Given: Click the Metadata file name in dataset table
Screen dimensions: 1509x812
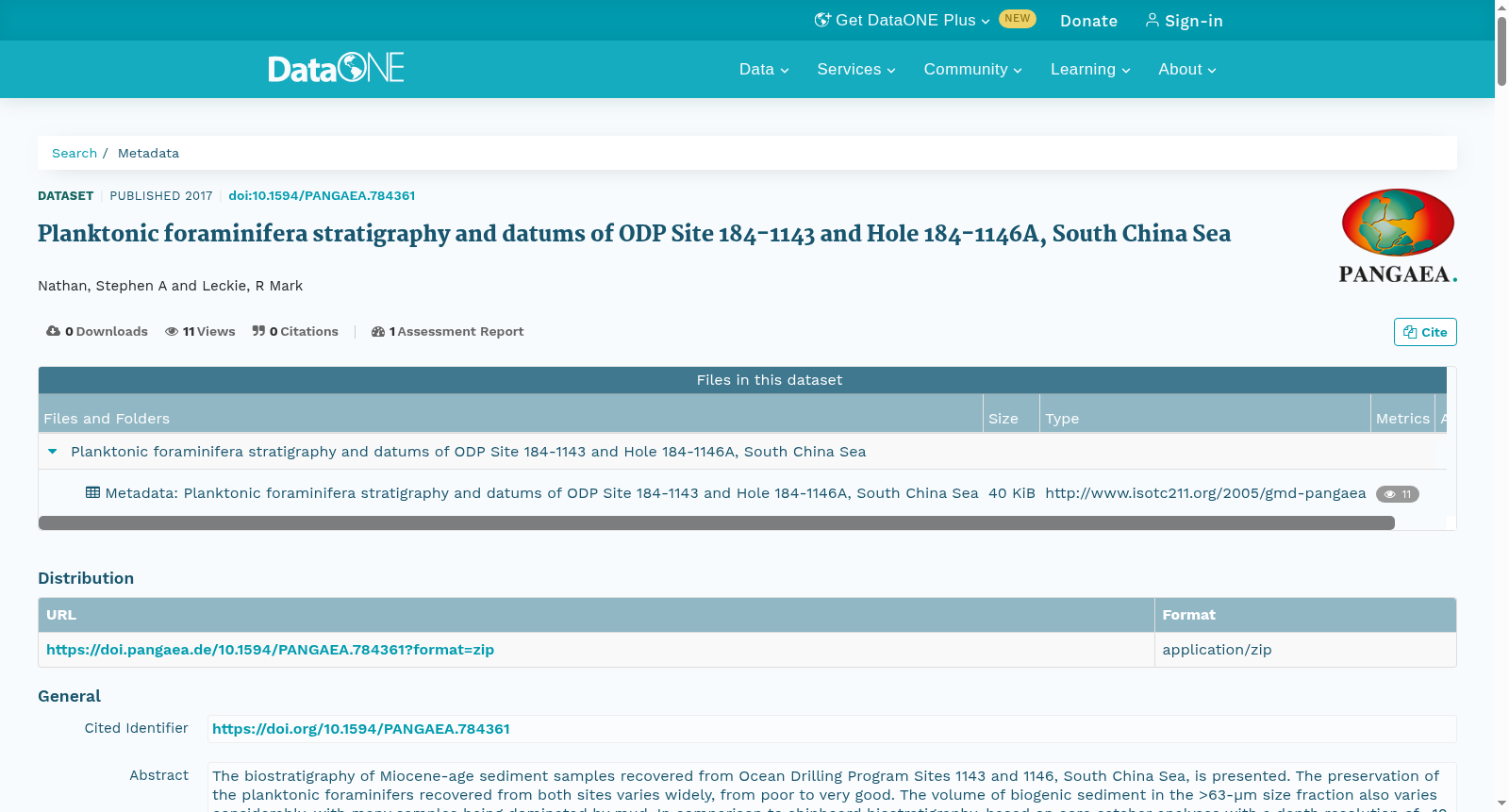Looking at the screenshot, I should pyautogui.click(x=541, y=493).
